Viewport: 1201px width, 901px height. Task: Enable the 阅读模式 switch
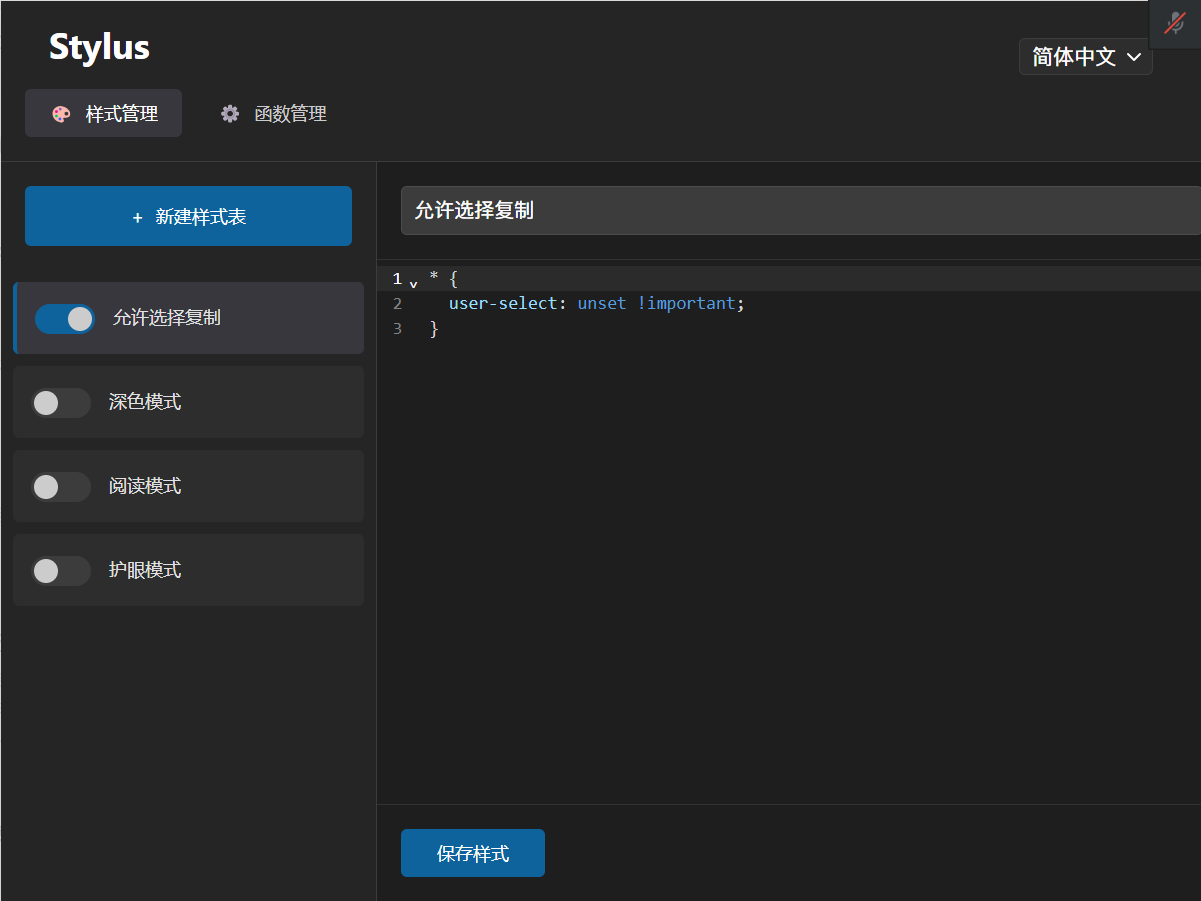(x=61, y=487)
